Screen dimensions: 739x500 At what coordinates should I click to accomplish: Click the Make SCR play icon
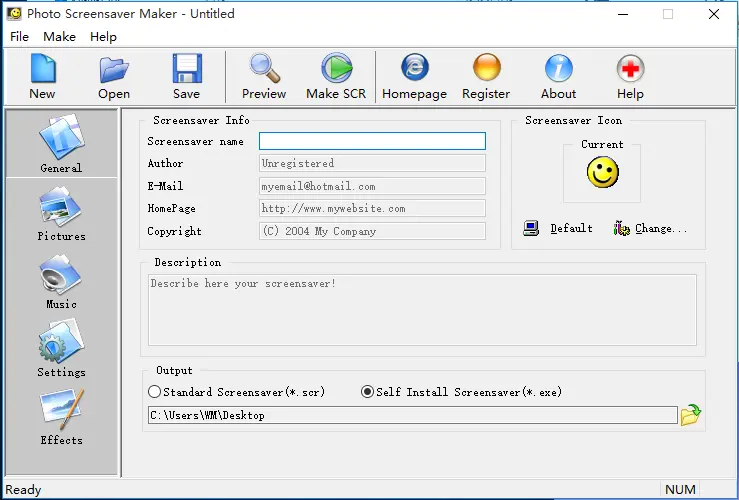(x=337, y=68)
